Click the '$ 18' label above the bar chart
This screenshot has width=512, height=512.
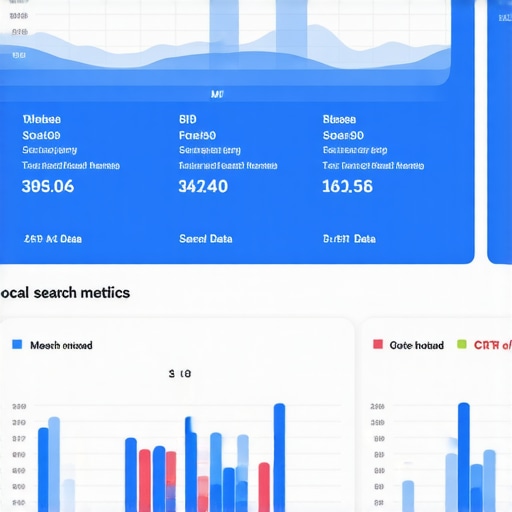[x=180, y=374]
